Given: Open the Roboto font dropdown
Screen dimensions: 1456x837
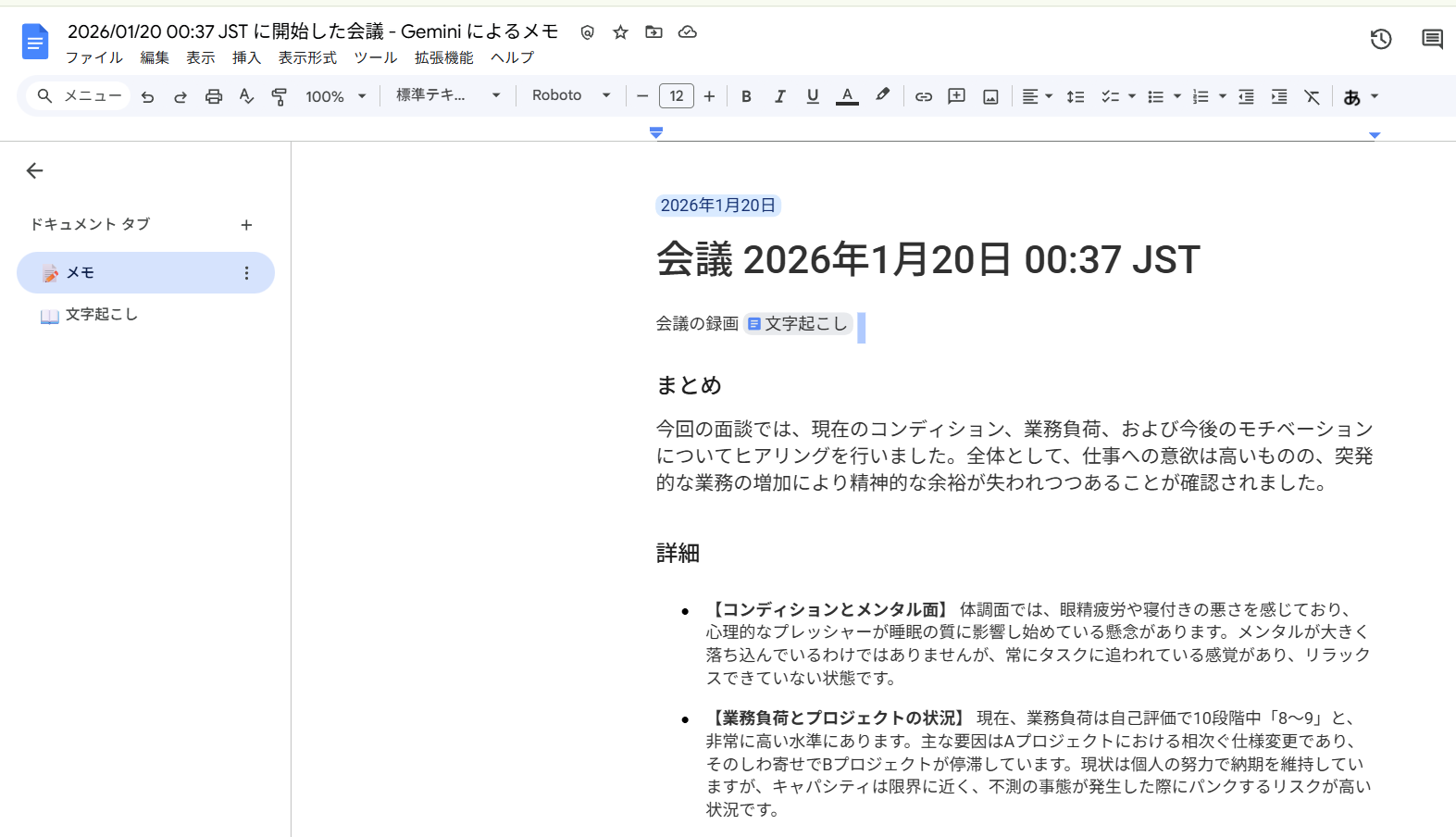Looking at the screenshot, I should [571, 95].
